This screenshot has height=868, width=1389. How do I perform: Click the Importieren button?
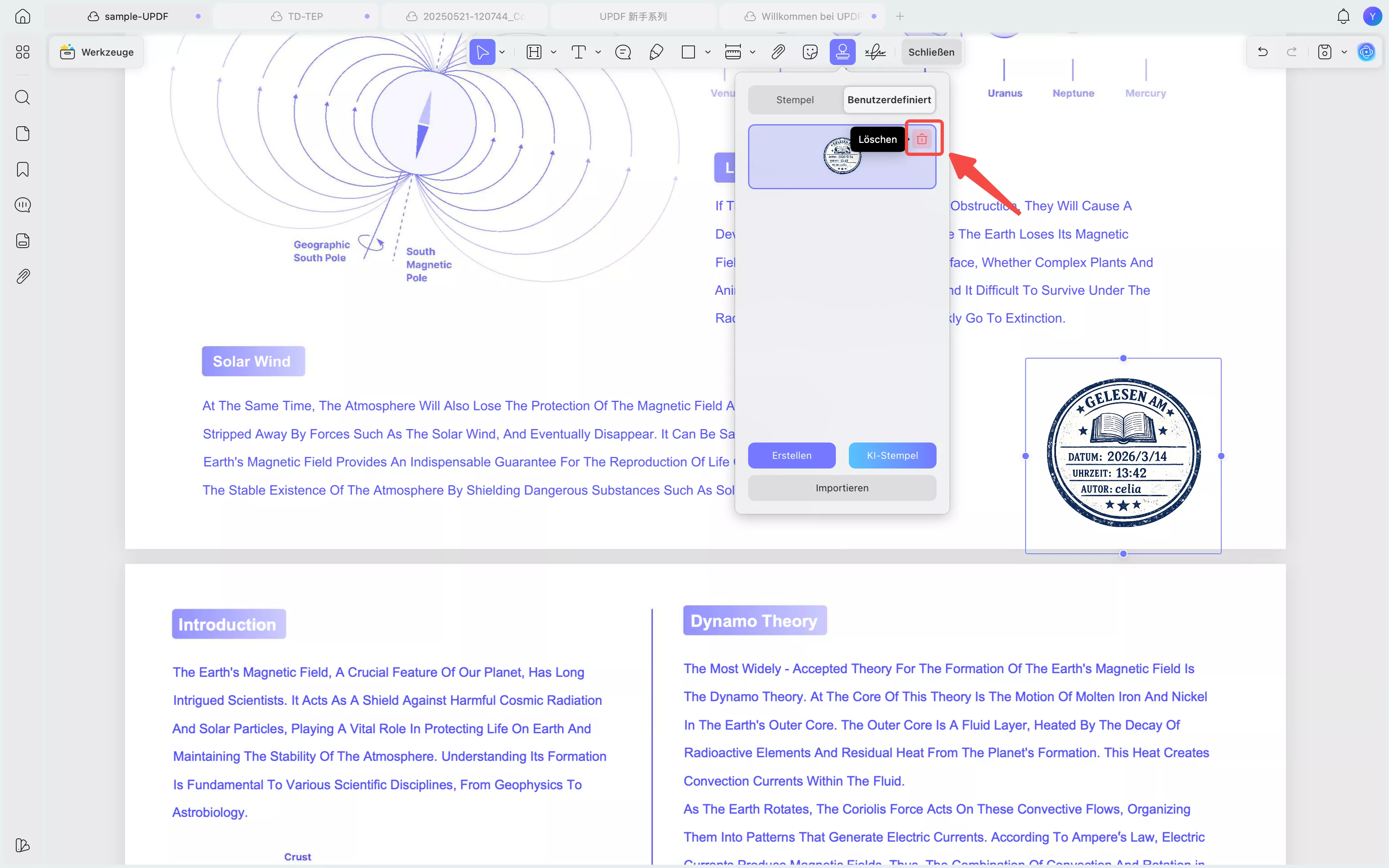tap(842, 488)
